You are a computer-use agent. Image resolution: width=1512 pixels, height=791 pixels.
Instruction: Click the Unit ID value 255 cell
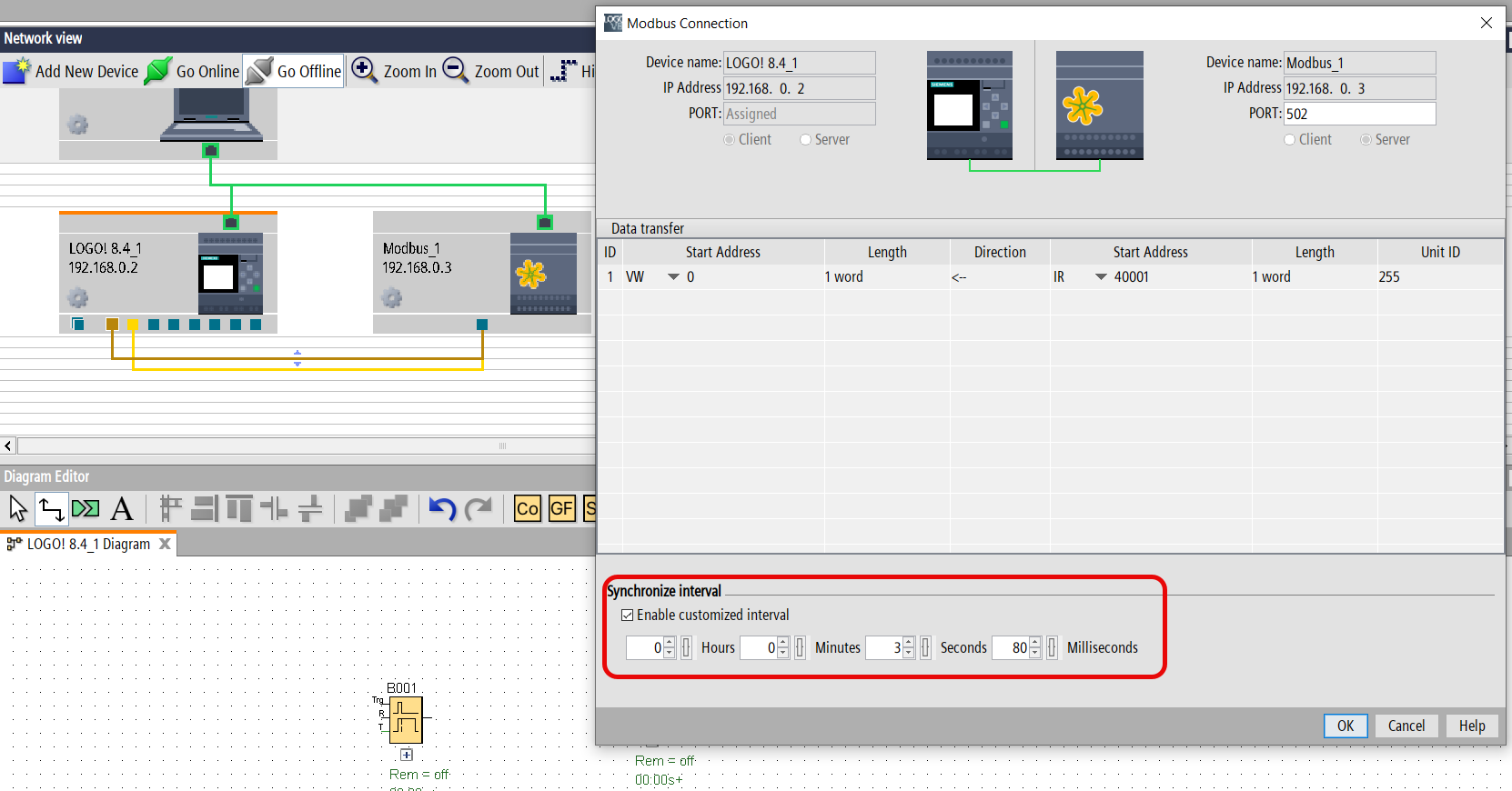point(1440,277)
